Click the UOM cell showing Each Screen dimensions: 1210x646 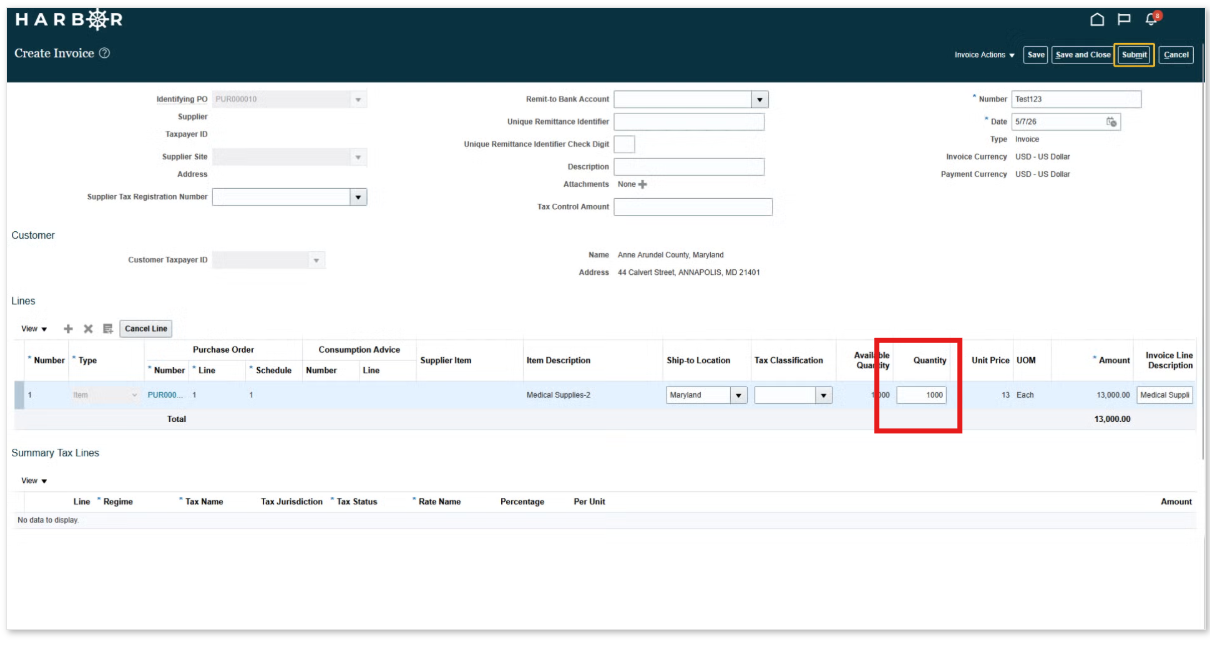[x=1025, y=395]
